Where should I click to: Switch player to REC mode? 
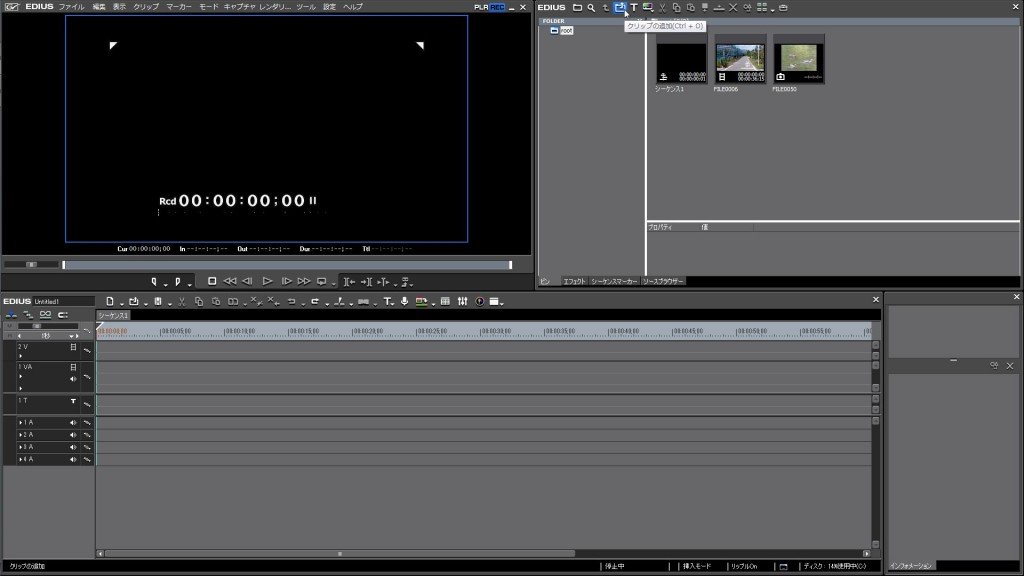[497, 7]
